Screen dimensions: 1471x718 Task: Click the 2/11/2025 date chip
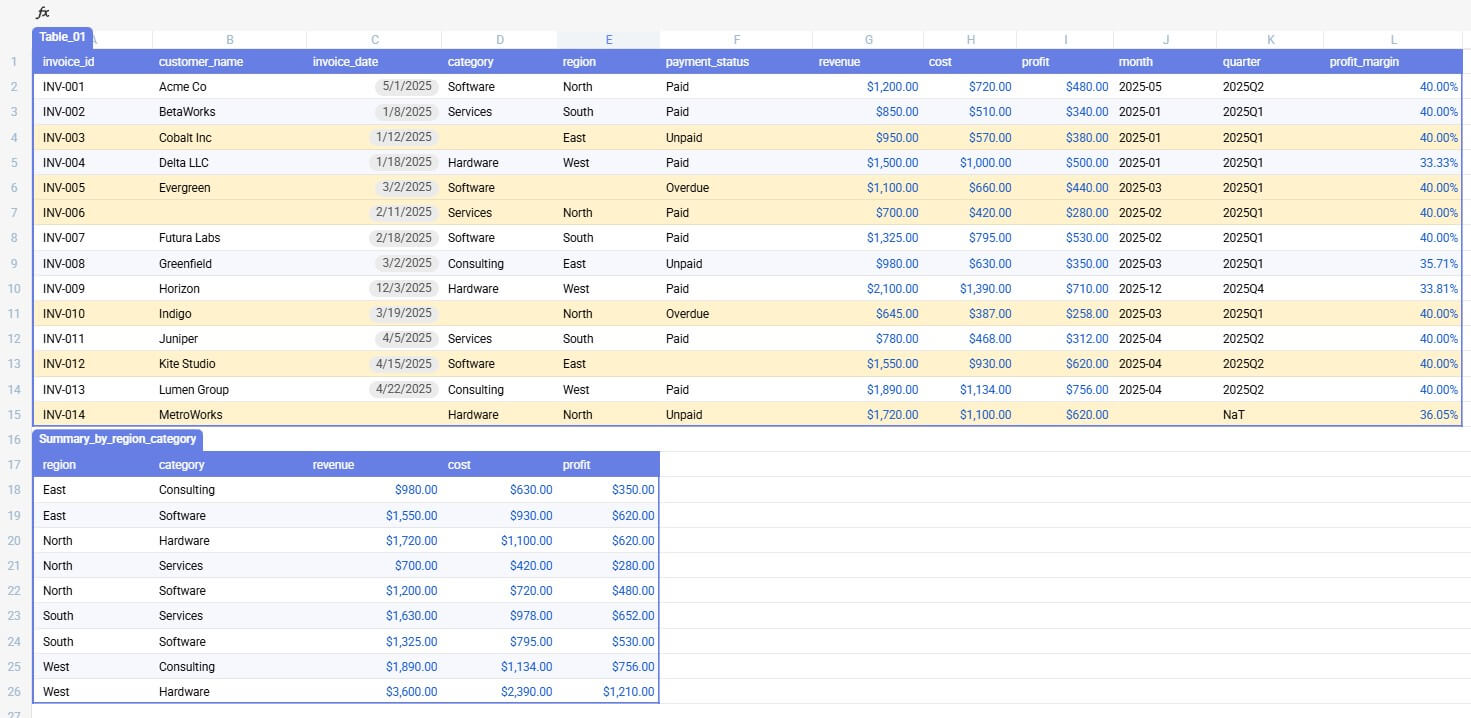click(x=404, y=212)
